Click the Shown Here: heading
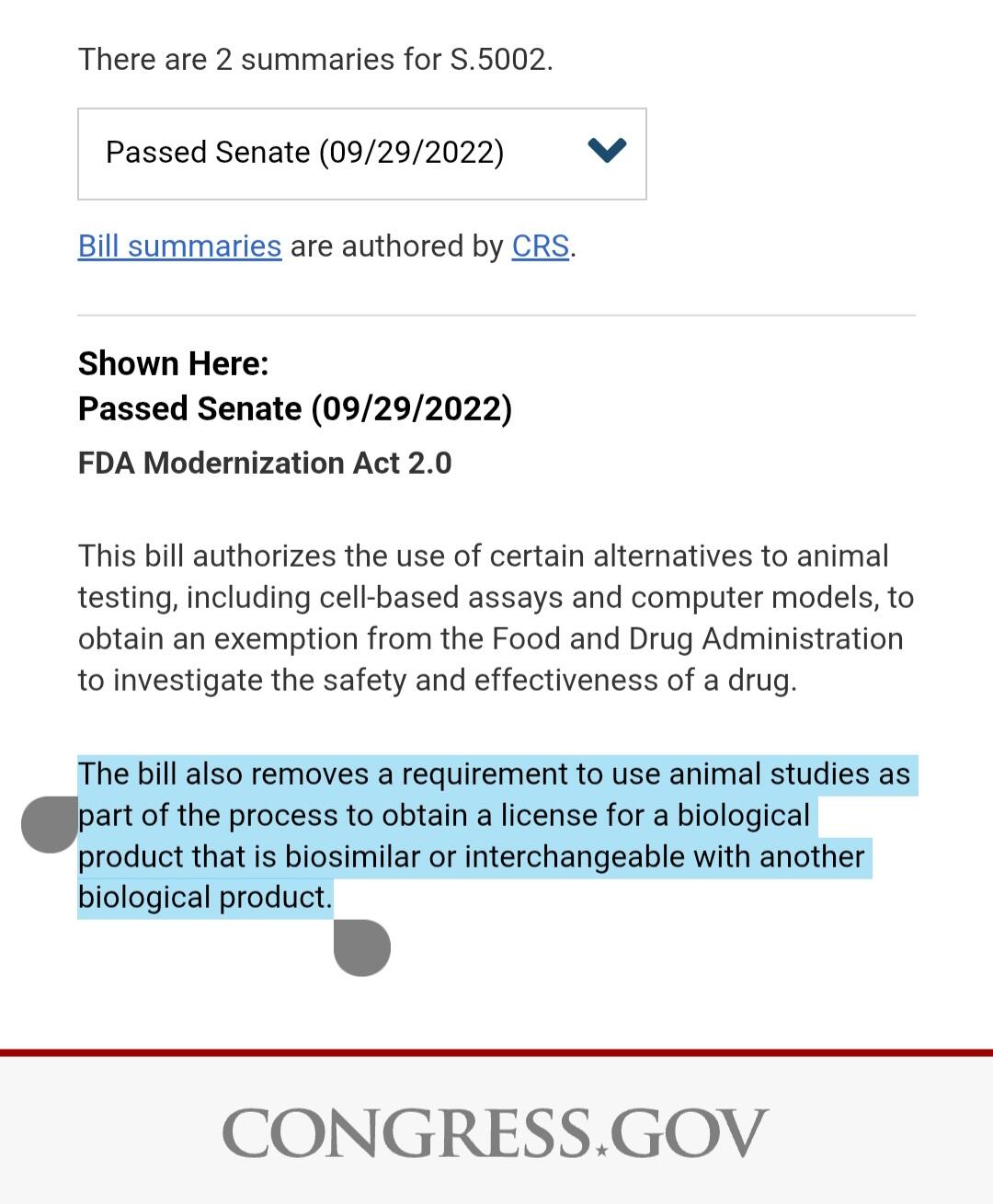Viewport: 993px width, 1204px height. pos(173,364)
